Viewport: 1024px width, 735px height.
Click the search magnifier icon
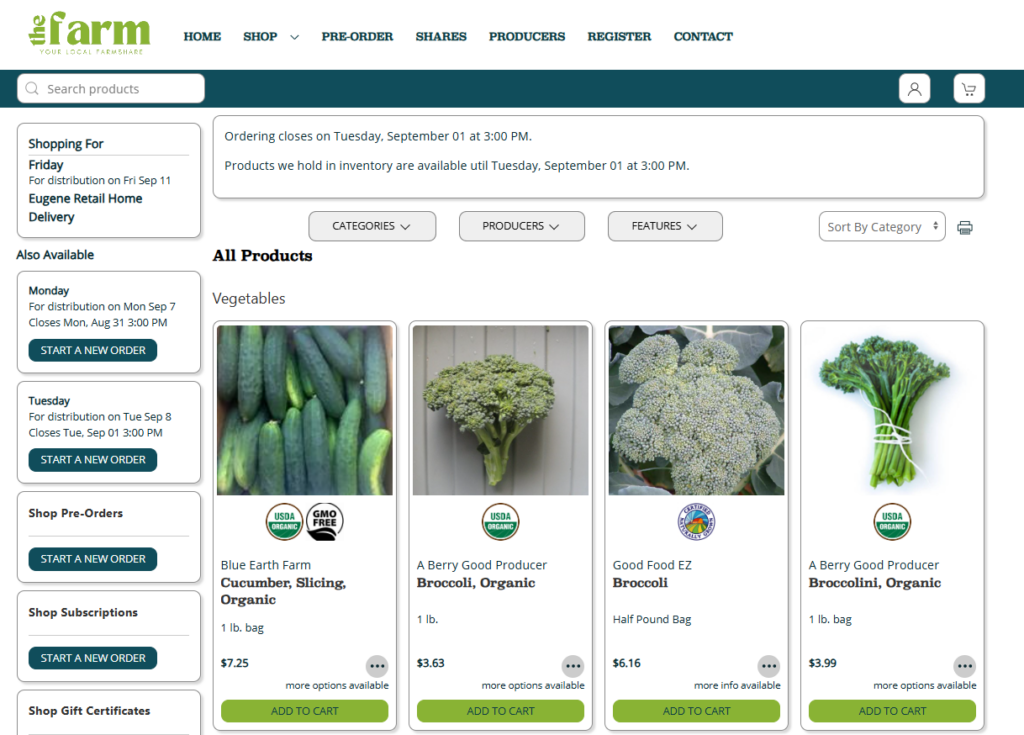(32, 88)
